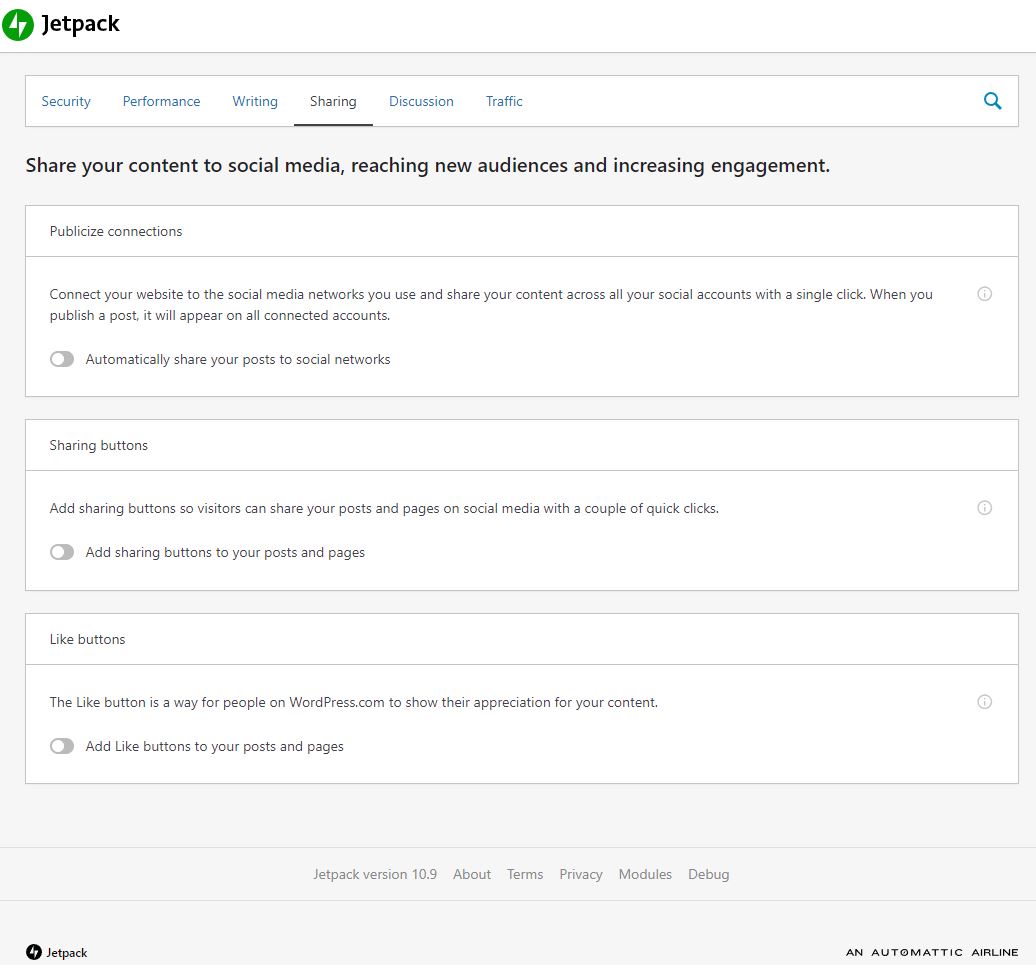Click the green Jetpack logo icon in header

click(18, 25)
